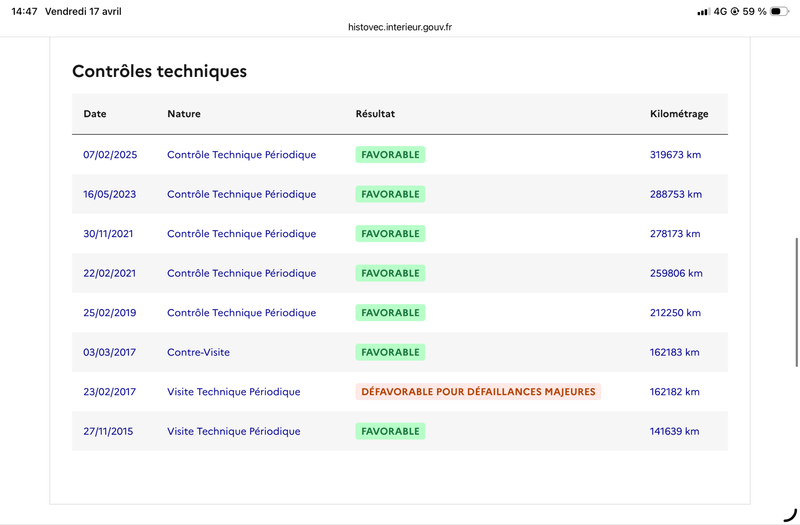
Task: Select the Date column header
Action: (95, 114)
